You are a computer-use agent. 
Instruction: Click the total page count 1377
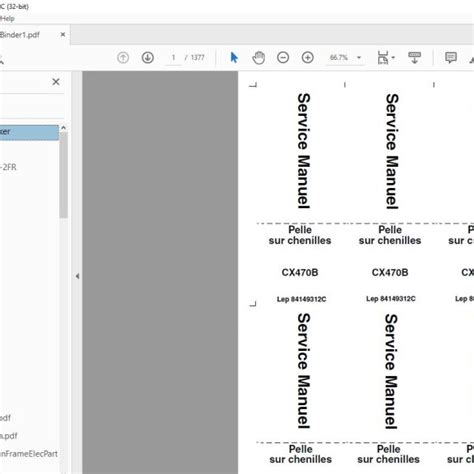197,58
